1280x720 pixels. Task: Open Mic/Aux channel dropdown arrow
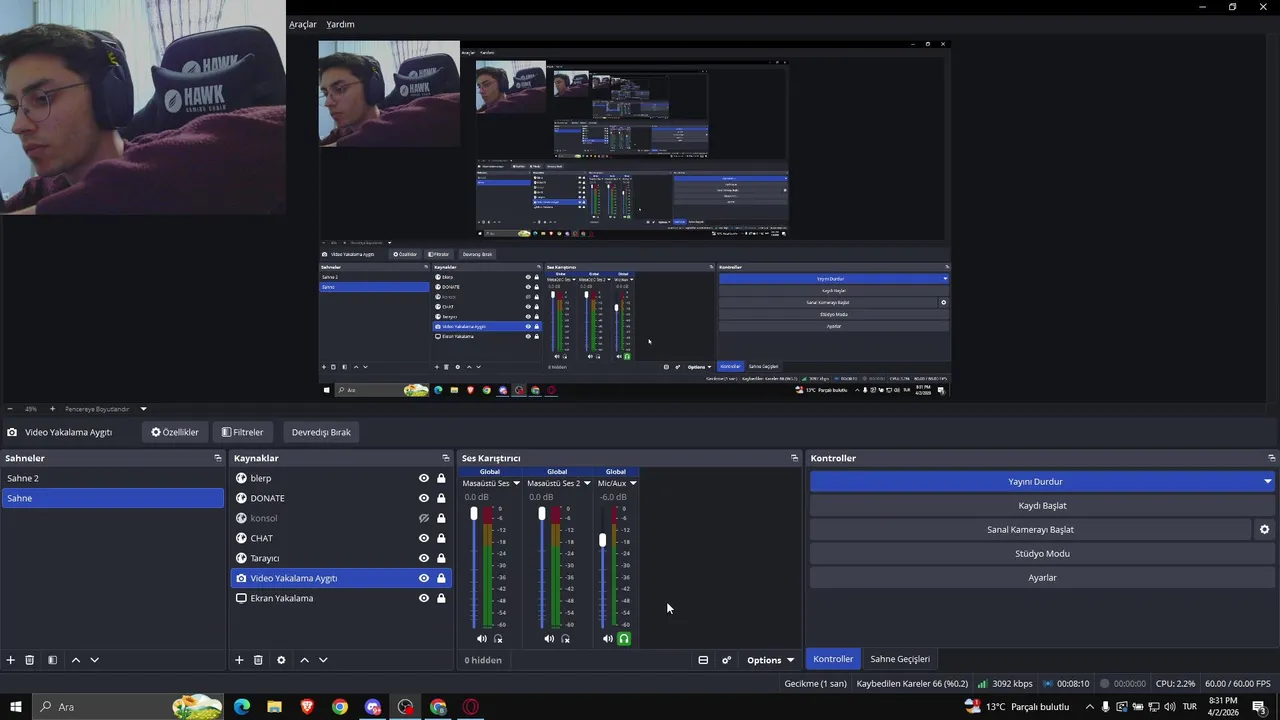[633, 483]
